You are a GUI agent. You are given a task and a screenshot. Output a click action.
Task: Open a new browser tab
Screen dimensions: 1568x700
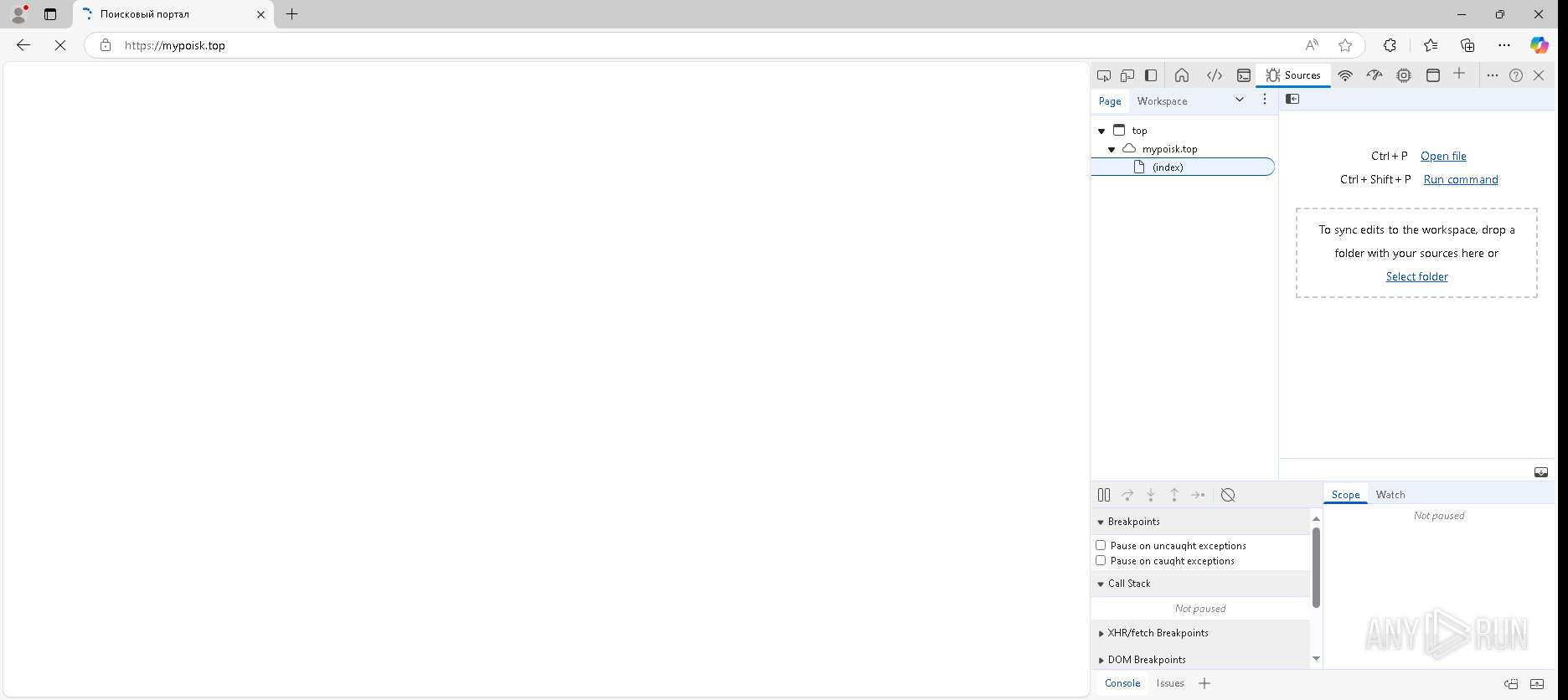point(291,14)
